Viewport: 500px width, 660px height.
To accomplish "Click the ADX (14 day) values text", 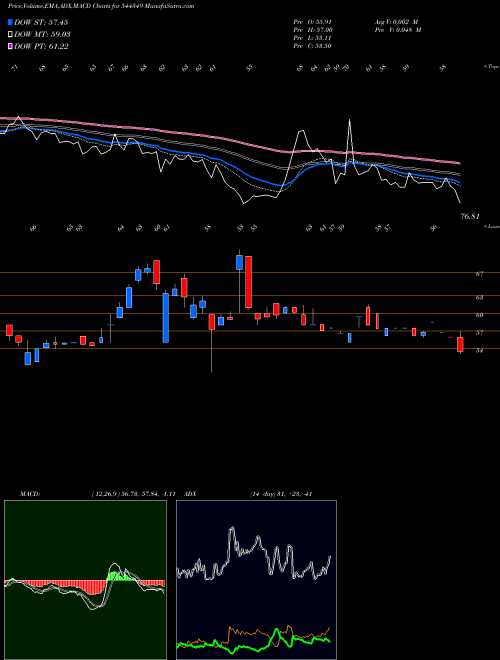I will [x=281, y=494].
